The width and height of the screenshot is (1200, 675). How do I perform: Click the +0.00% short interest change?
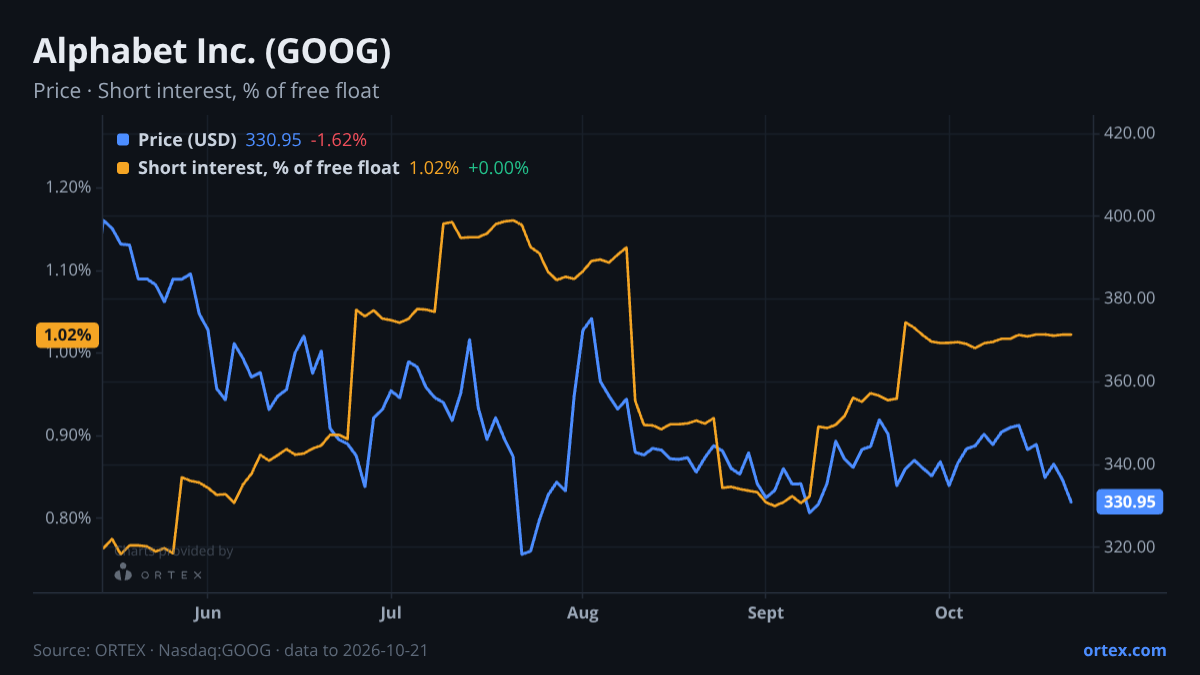click(498, 168)
